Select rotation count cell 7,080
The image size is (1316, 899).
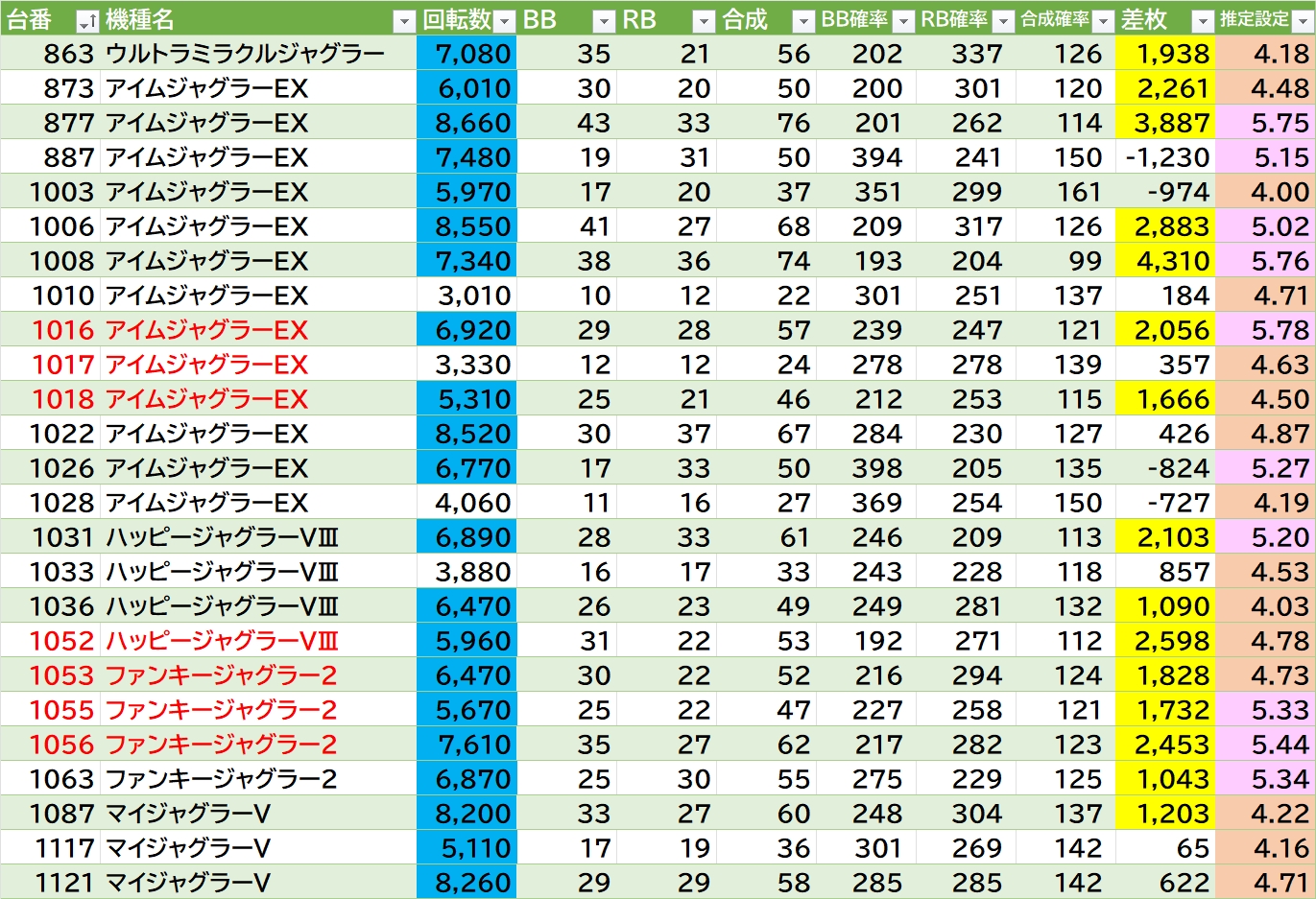(x=467, y=54)
